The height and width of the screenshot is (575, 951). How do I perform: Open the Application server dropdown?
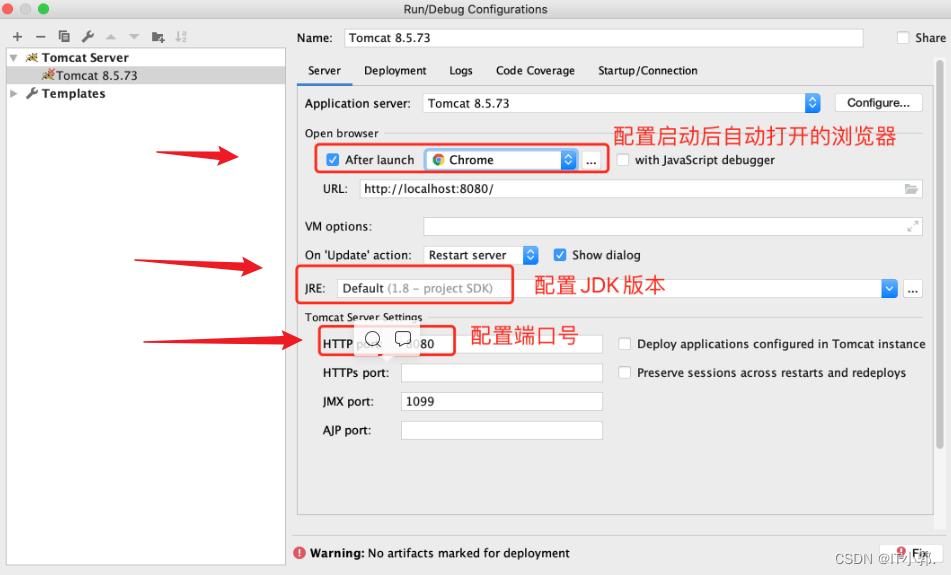pyautogui.click(x=812, y=103)
